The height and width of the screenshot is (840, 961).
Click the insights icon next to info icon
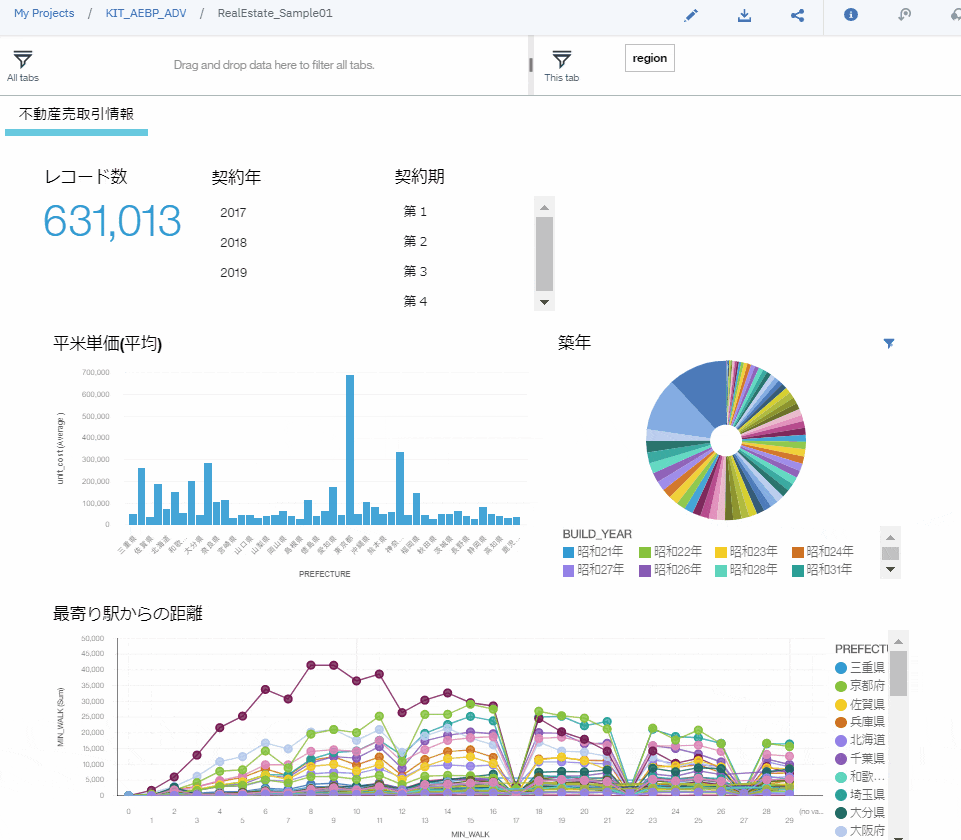coord(905,15)
